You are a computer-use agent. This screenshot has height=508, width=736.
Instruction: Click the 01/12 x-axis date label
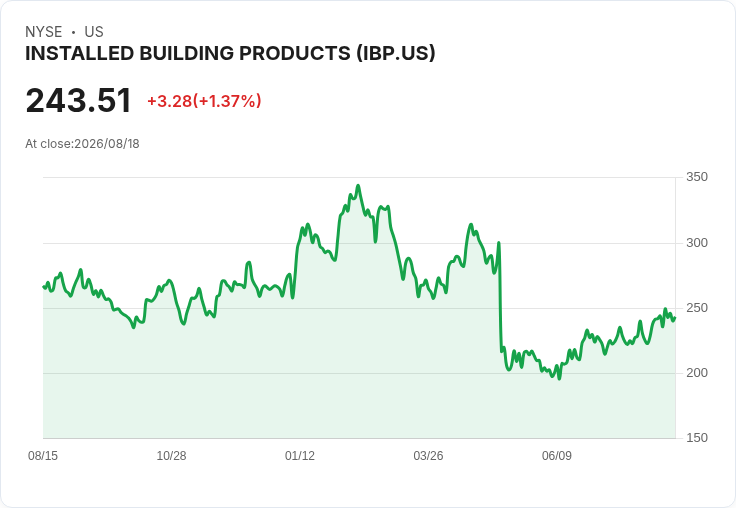pyautogui.click(x=299, y=456)
